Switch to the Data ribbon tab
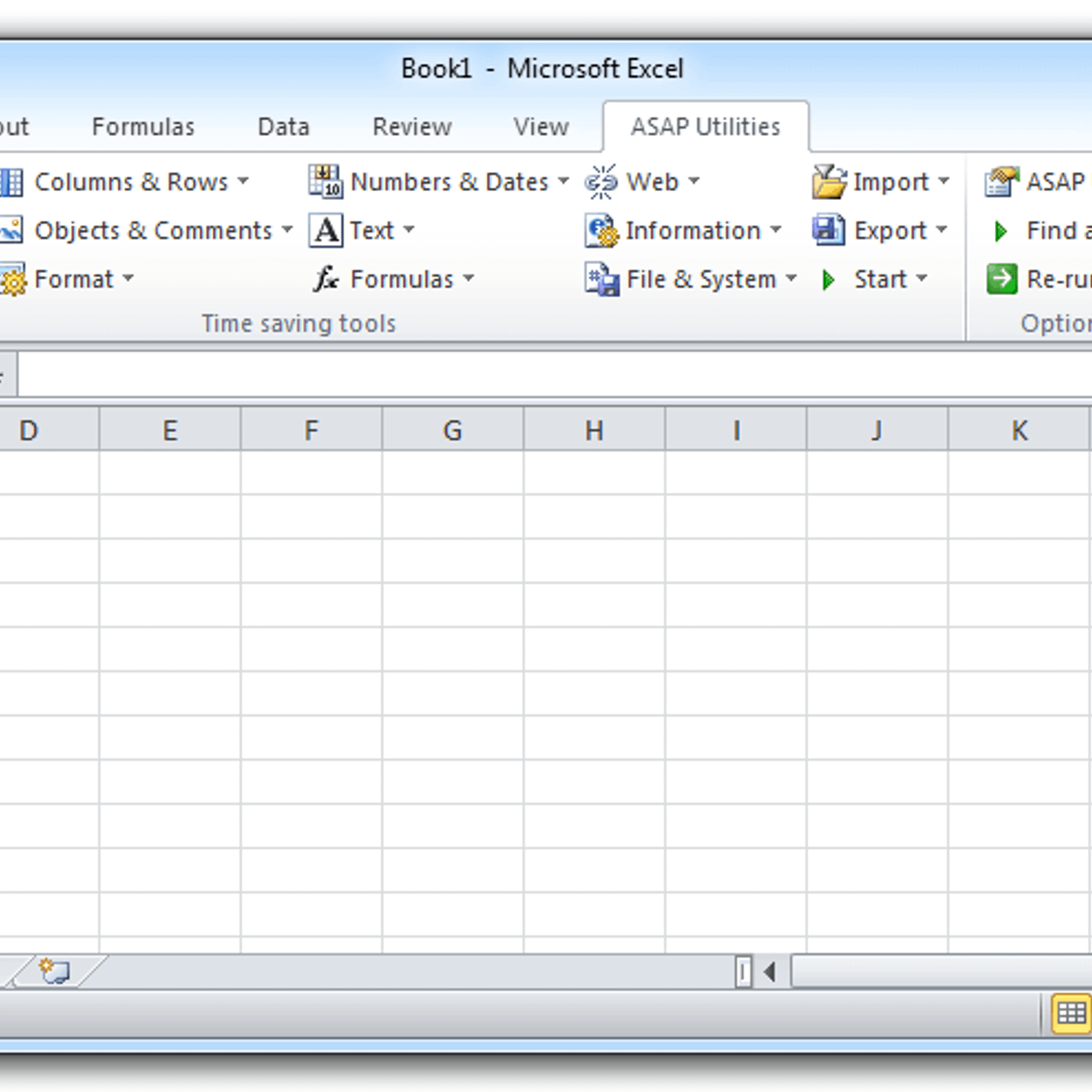 (283, 127)
